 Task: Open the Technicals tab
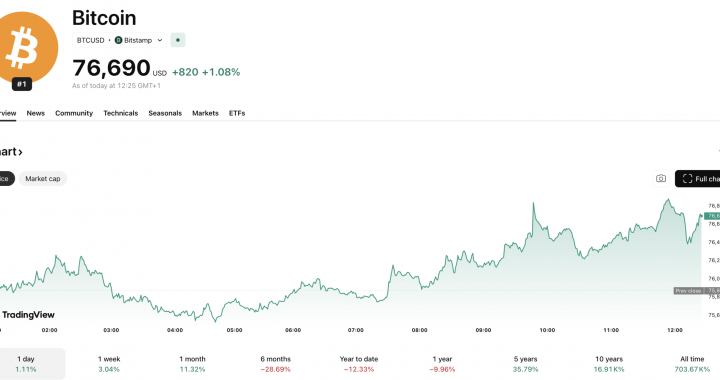[120, 113]
